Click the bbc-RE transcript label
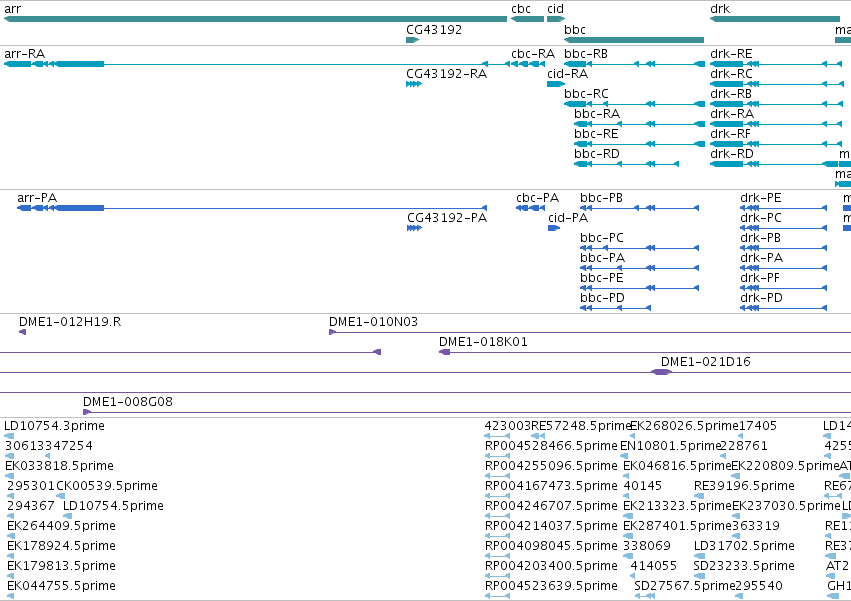The width and height of the screenshot is (851, 601). pos(596,134)
